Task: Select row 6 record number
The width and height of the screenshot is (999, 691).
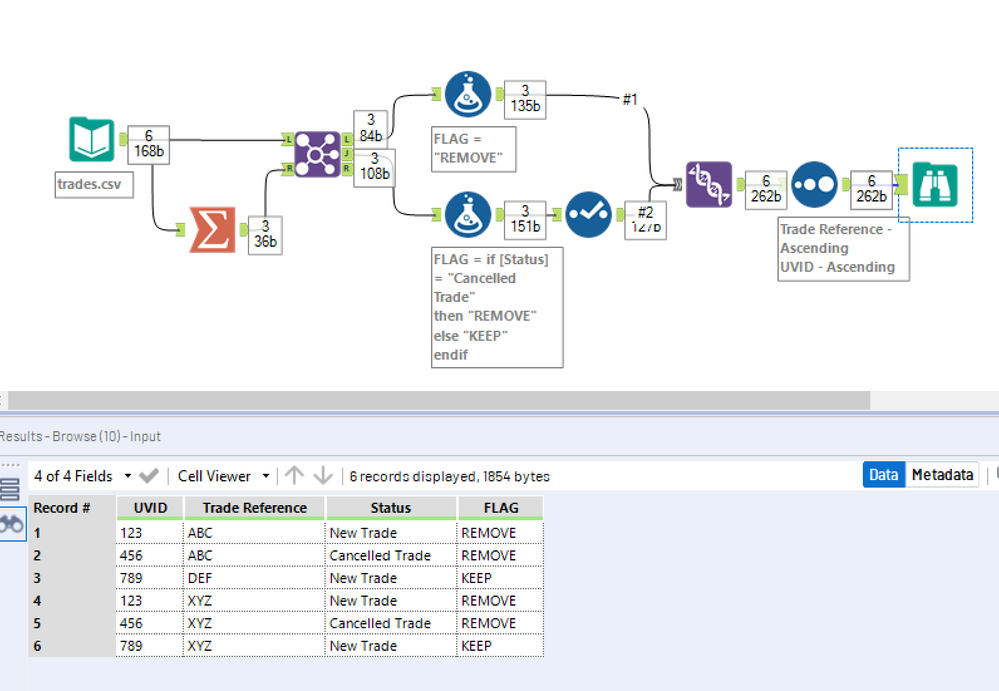Action: point(72,646)
